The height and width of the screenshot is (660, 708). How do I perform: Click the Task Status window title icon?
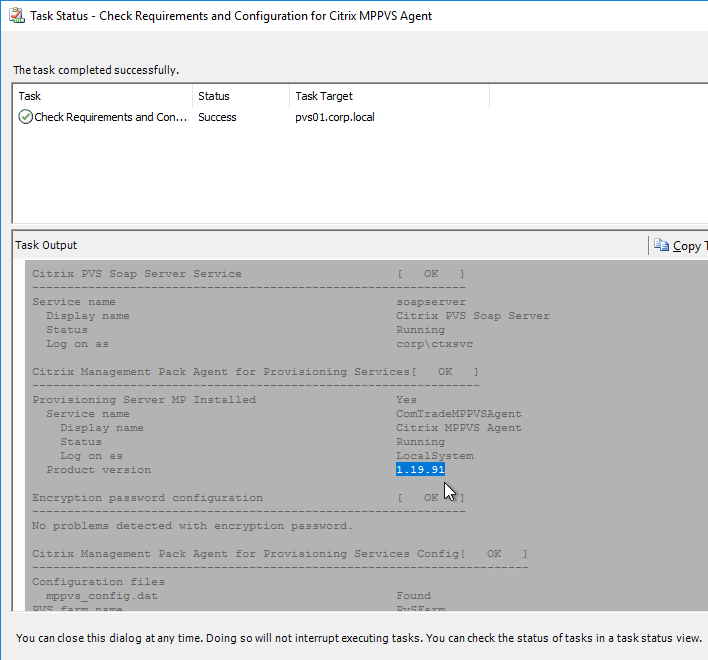coord(17,15)
